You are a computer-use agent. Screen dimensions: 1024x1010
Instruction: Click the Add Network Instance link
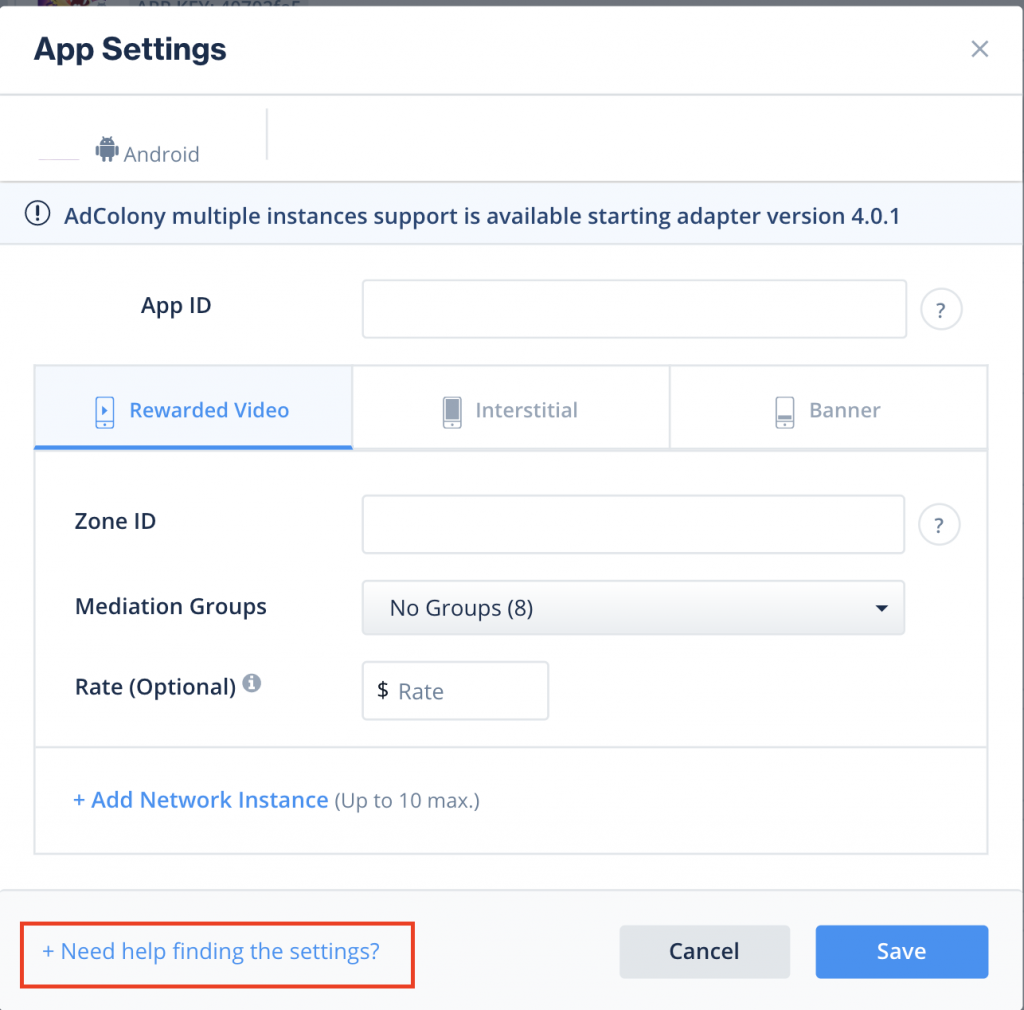tap(200, 800)
